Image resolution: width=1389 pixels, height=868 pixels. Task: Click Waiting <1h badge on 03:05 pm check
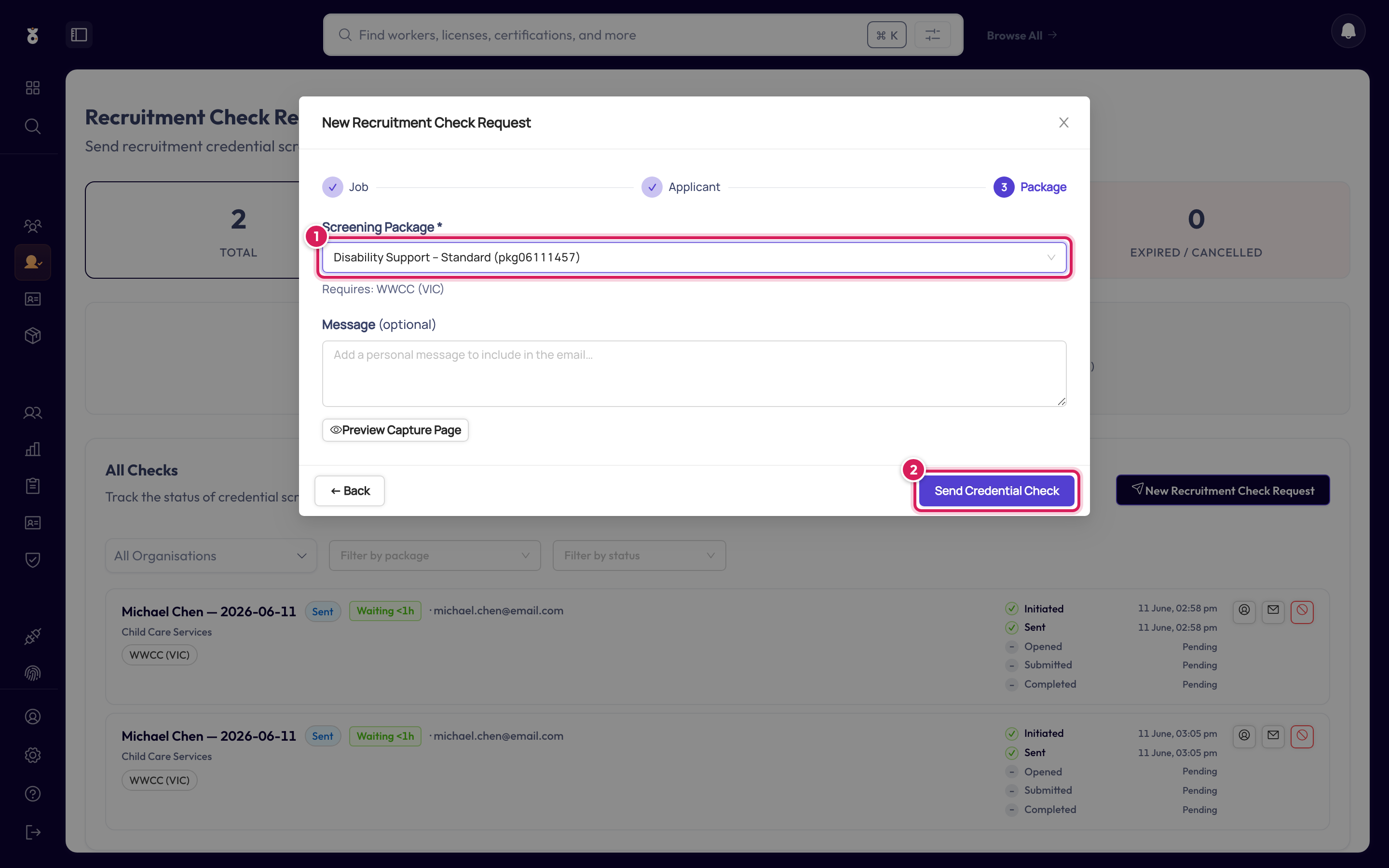pos(385,736)
